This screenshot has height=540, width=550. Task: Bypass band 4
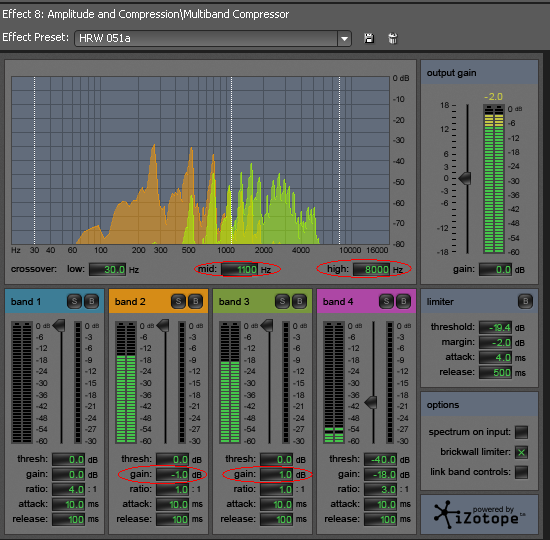tap(403, 301)
